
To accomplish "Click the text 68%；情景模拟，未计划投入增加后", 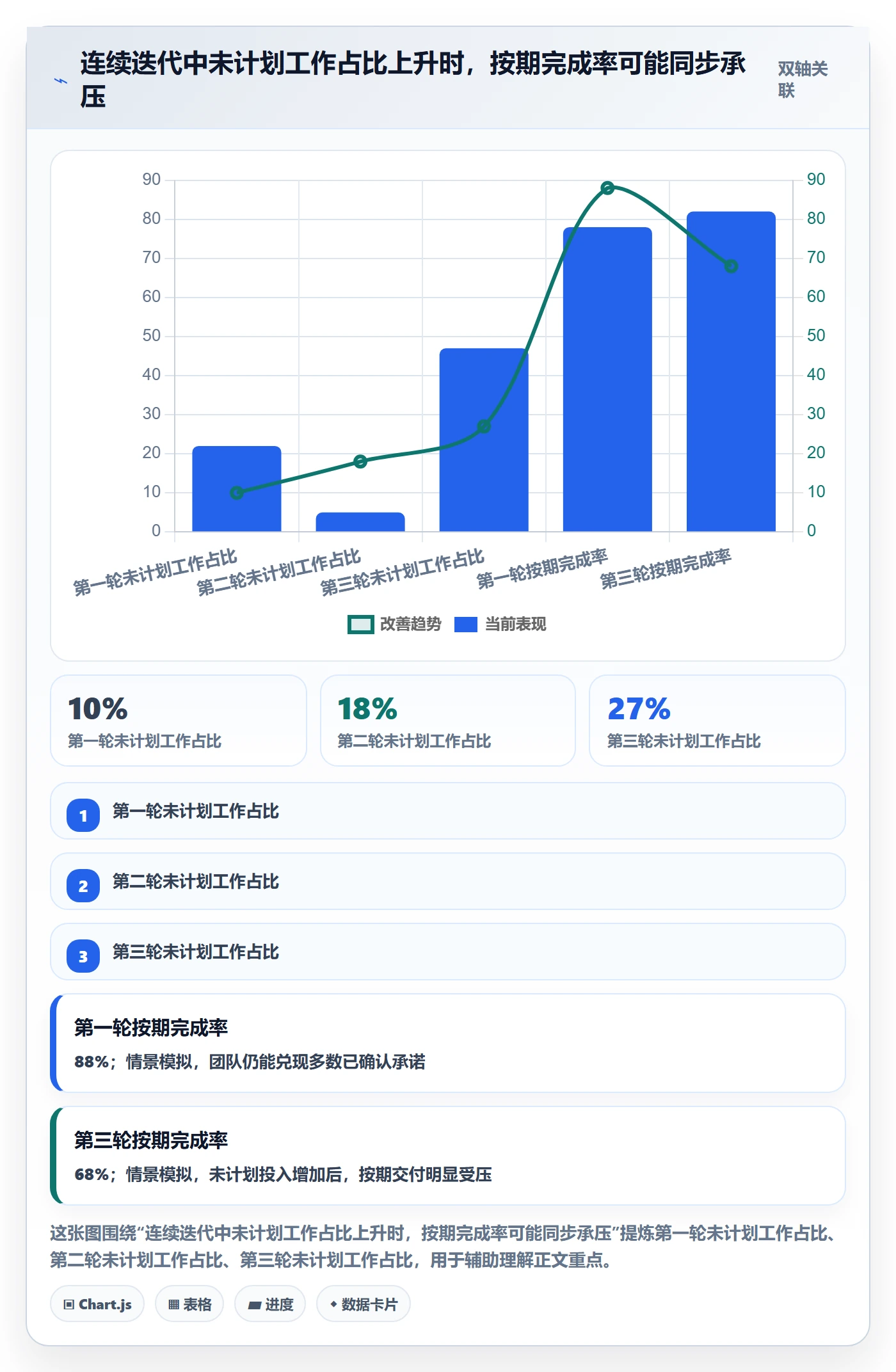I will (283, 1174).
